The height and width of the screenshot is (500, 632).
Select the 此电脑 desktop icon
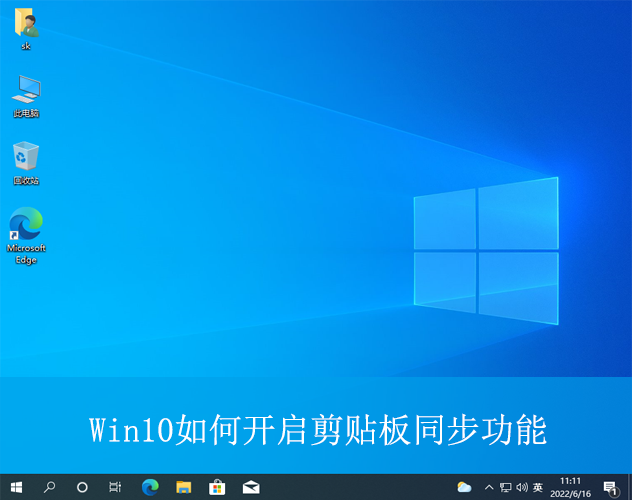tap(26, 94)
